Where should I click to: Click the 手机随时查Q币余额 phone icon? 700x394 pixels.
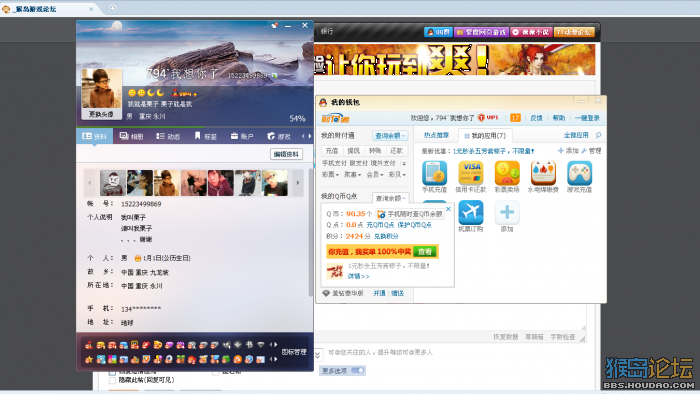pos(381,214)
